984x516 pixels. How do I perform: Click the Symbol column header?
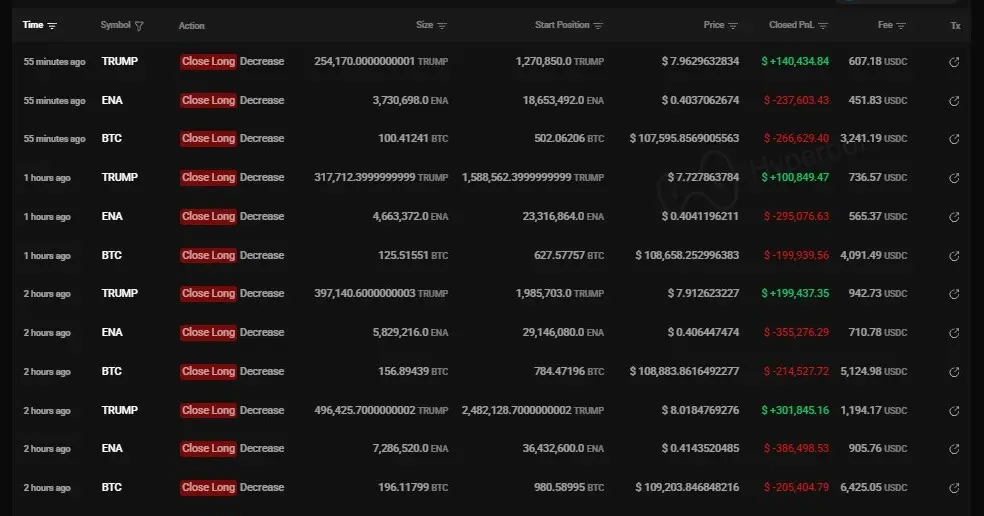(115, 25)
